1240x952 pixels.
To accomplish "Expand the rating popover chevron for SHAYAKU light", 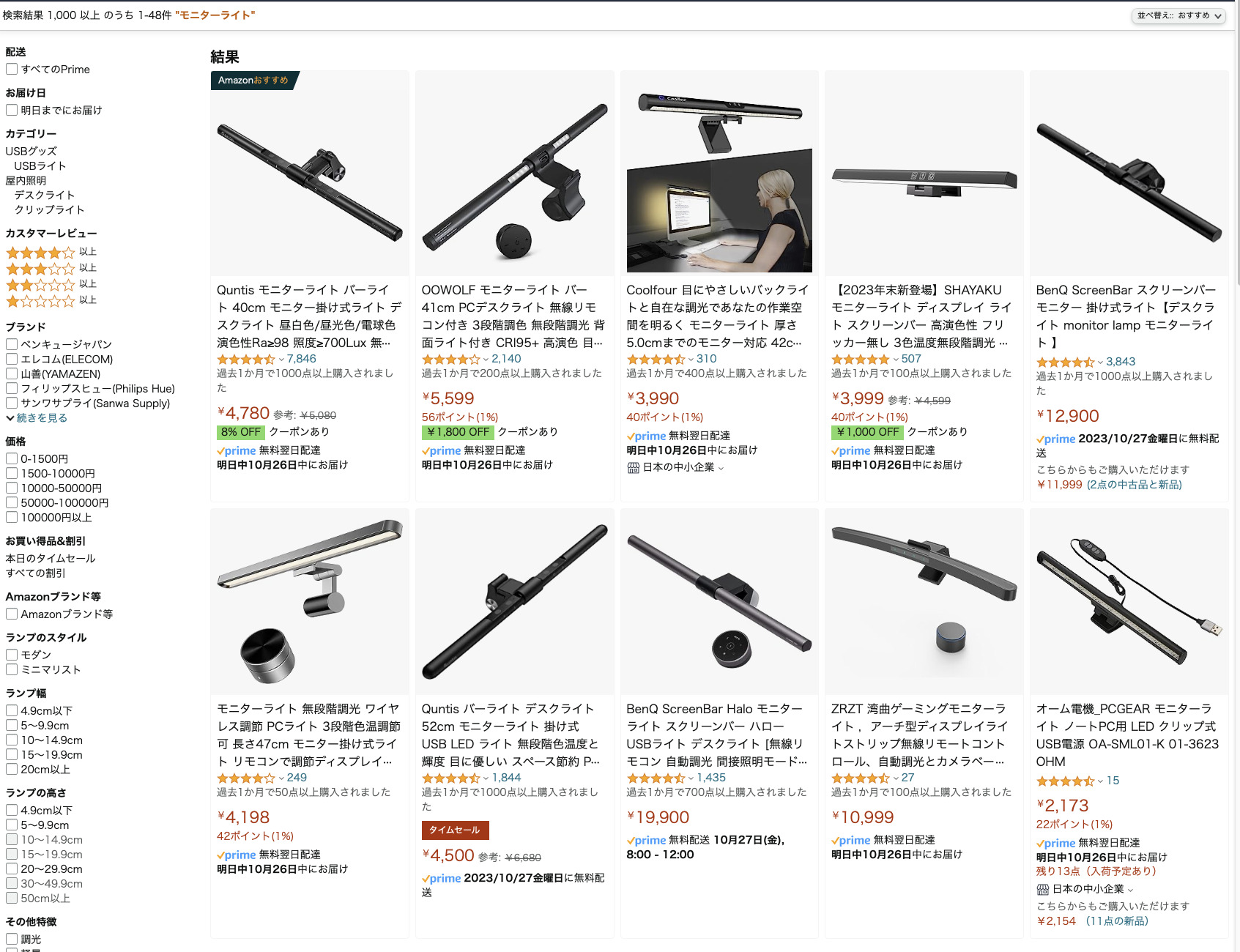I will tap(895, 360).
